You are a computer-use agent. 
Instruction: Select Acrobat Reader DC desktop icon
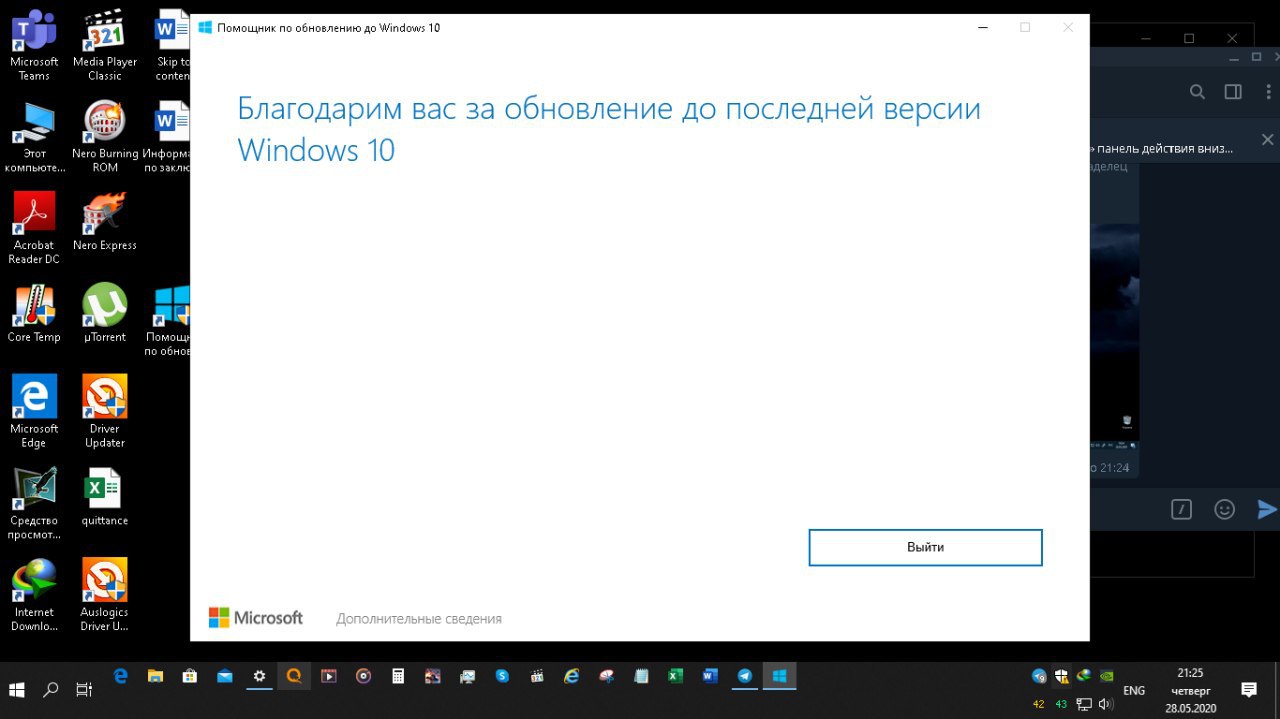34,229
